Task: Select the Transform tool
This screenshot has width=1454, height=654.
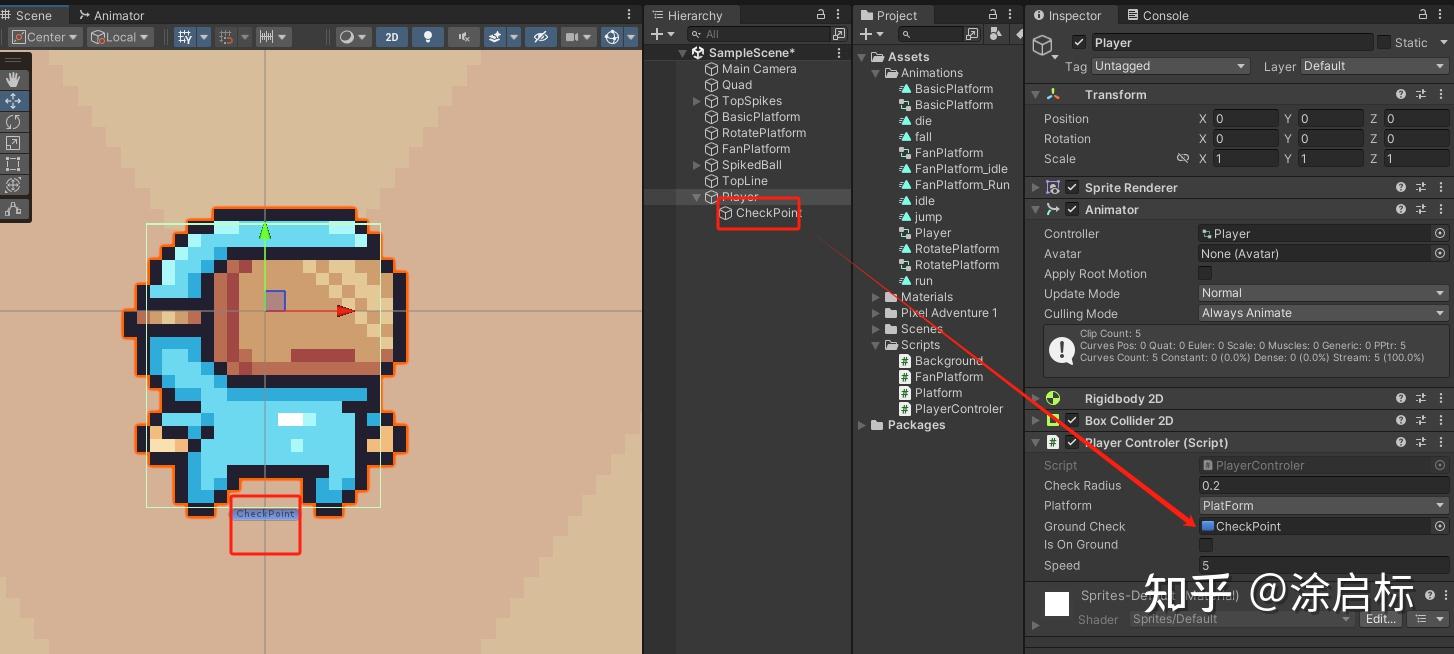Action: (x=13, y=185)
